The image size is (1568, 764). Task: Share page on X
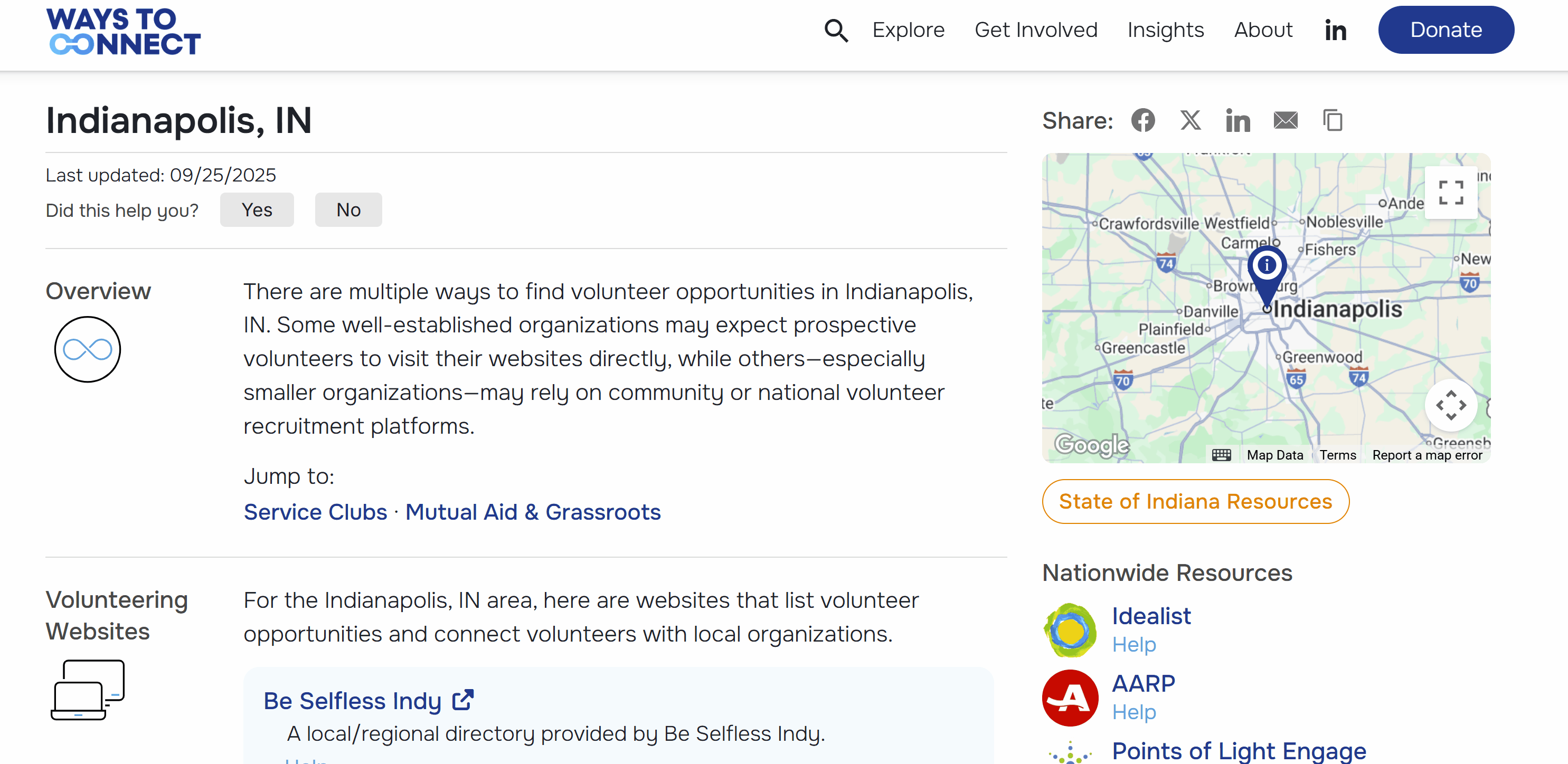coord(1190,120)
